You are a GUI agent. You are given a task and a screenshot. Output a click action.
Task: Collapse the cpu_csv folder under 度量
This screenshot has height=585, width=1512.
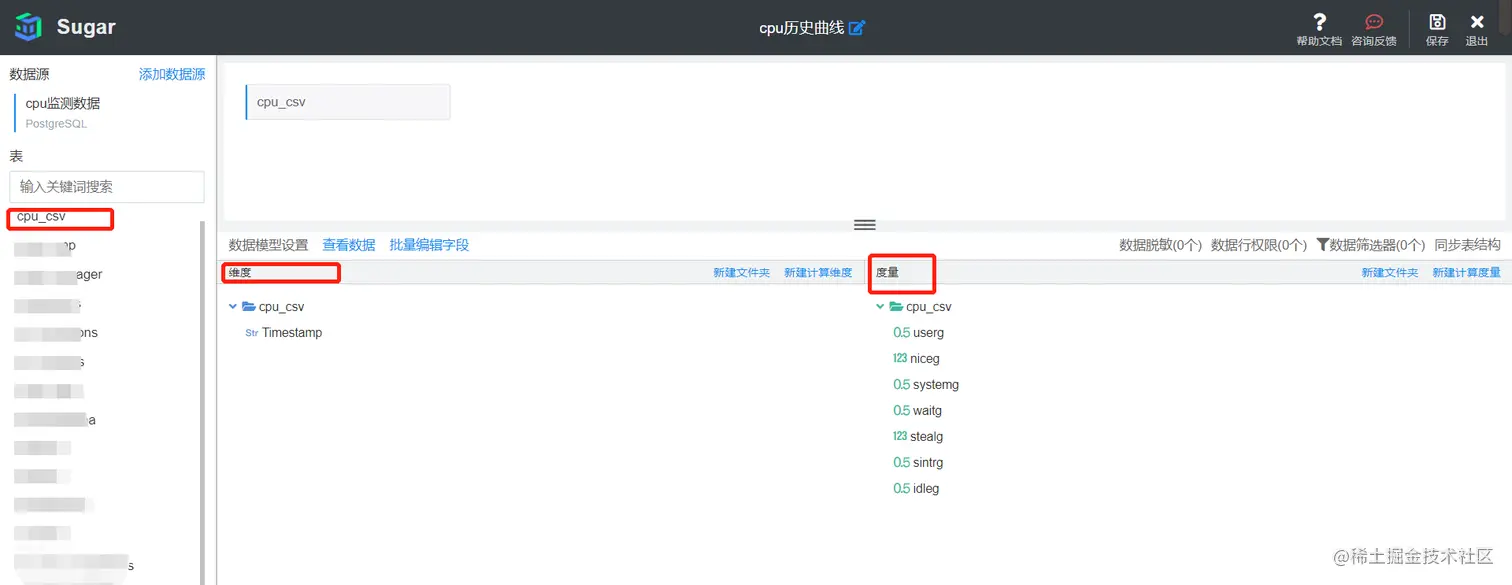click(880, 307)
